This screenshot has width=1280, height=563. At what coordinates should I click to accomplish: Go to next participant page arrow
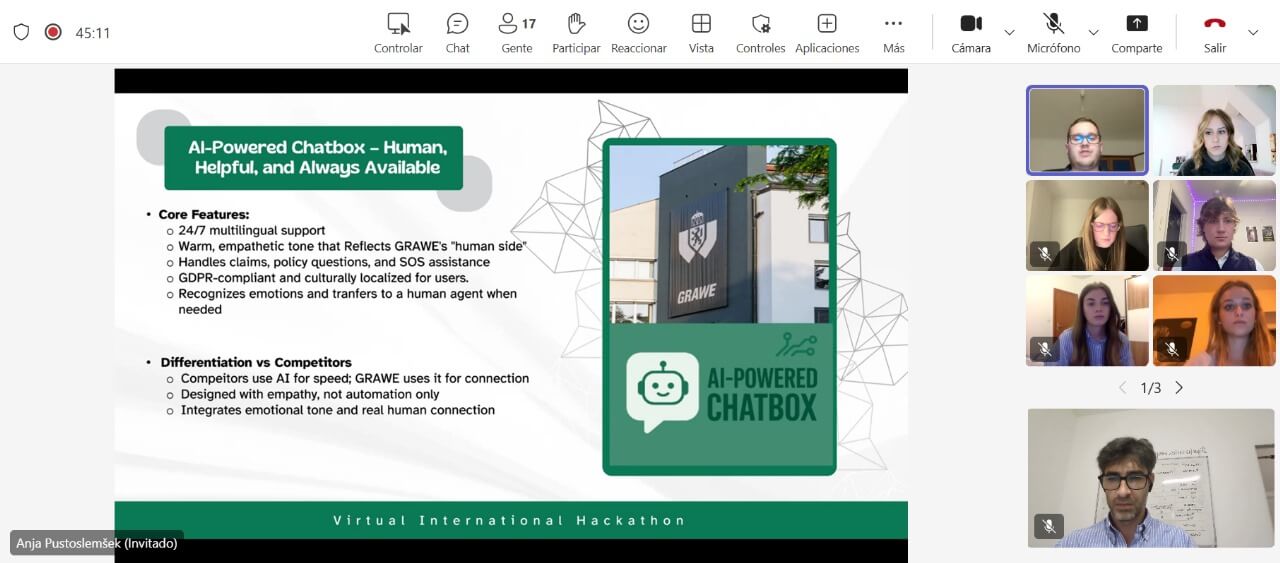[1179, 388]
